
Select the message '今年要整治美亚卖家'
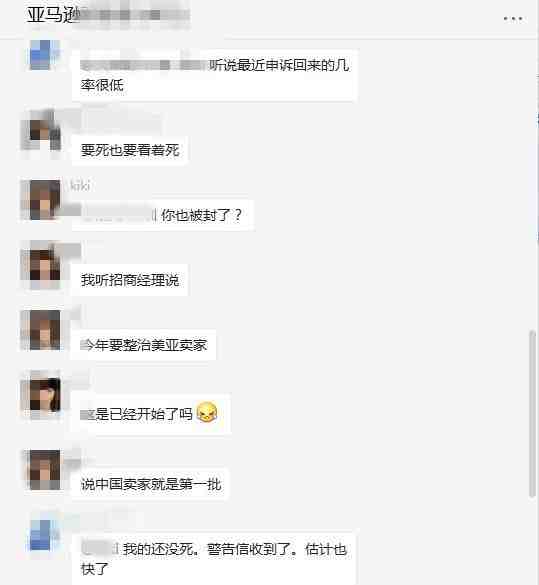point(144,345)
